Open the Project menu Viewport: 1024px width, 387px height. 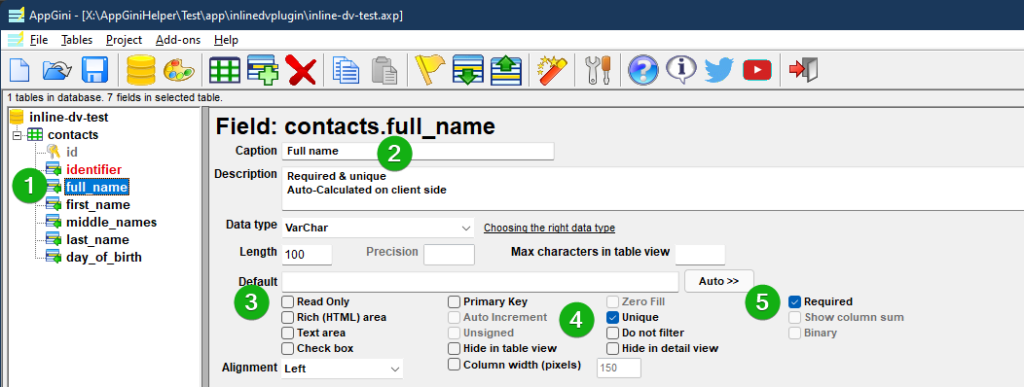click(124, 40)
